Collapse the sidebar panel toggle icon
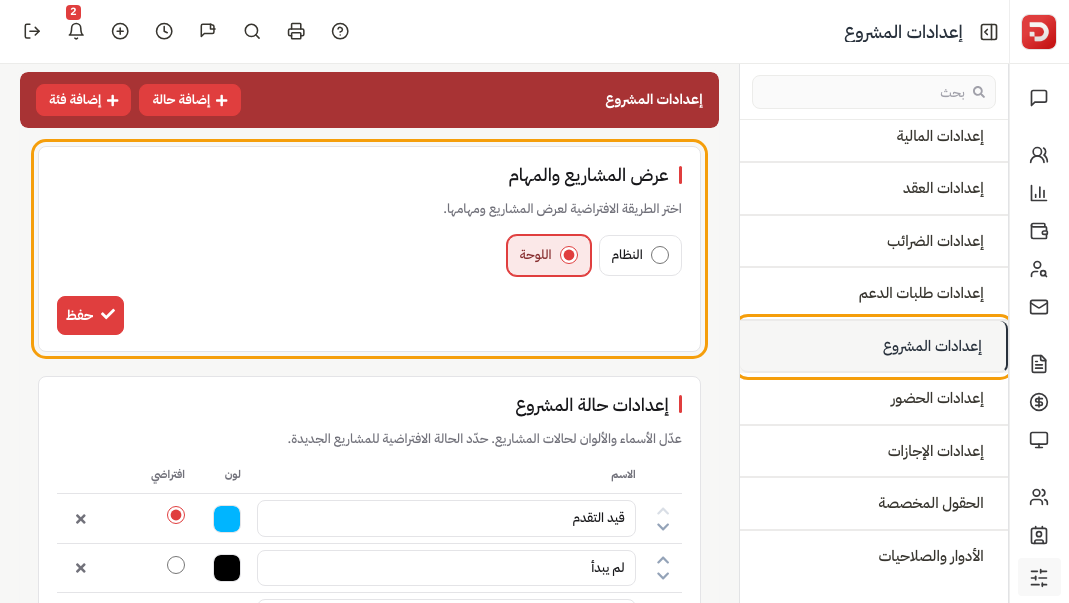1069x603 pixels. coord(989,32)
